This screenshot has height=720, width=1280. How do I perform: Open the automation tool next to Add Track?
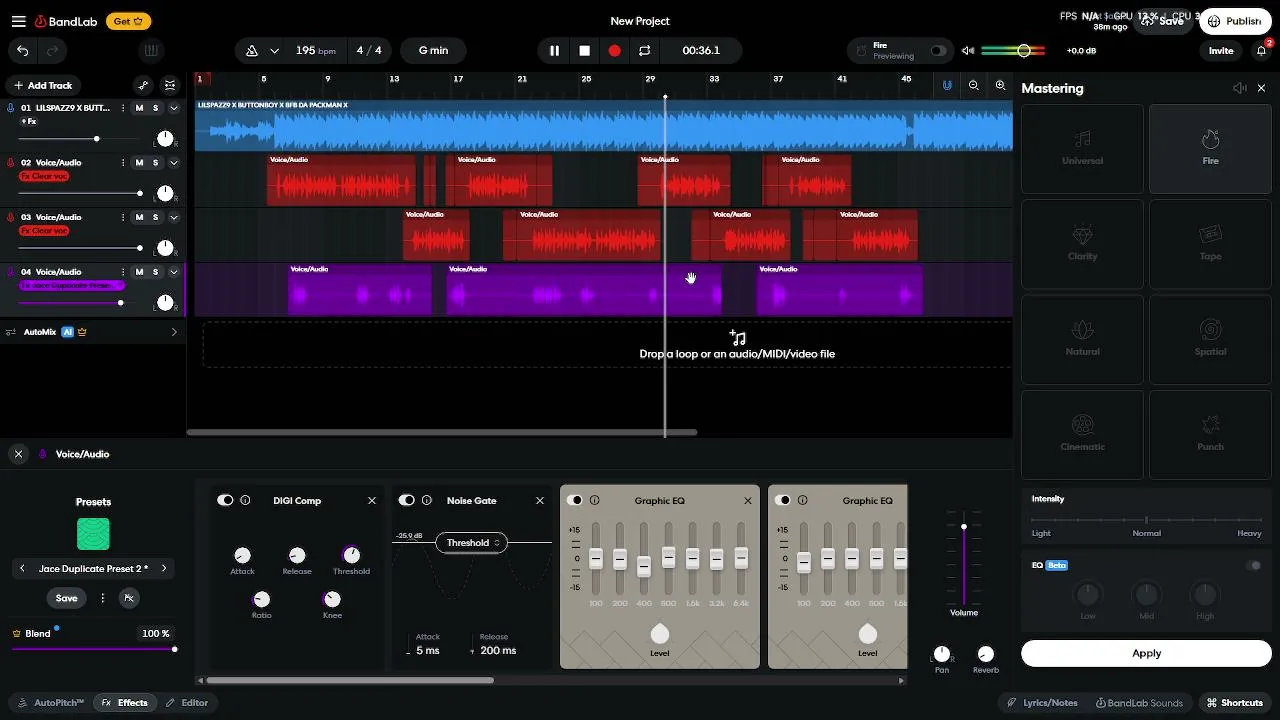[143, 86]
